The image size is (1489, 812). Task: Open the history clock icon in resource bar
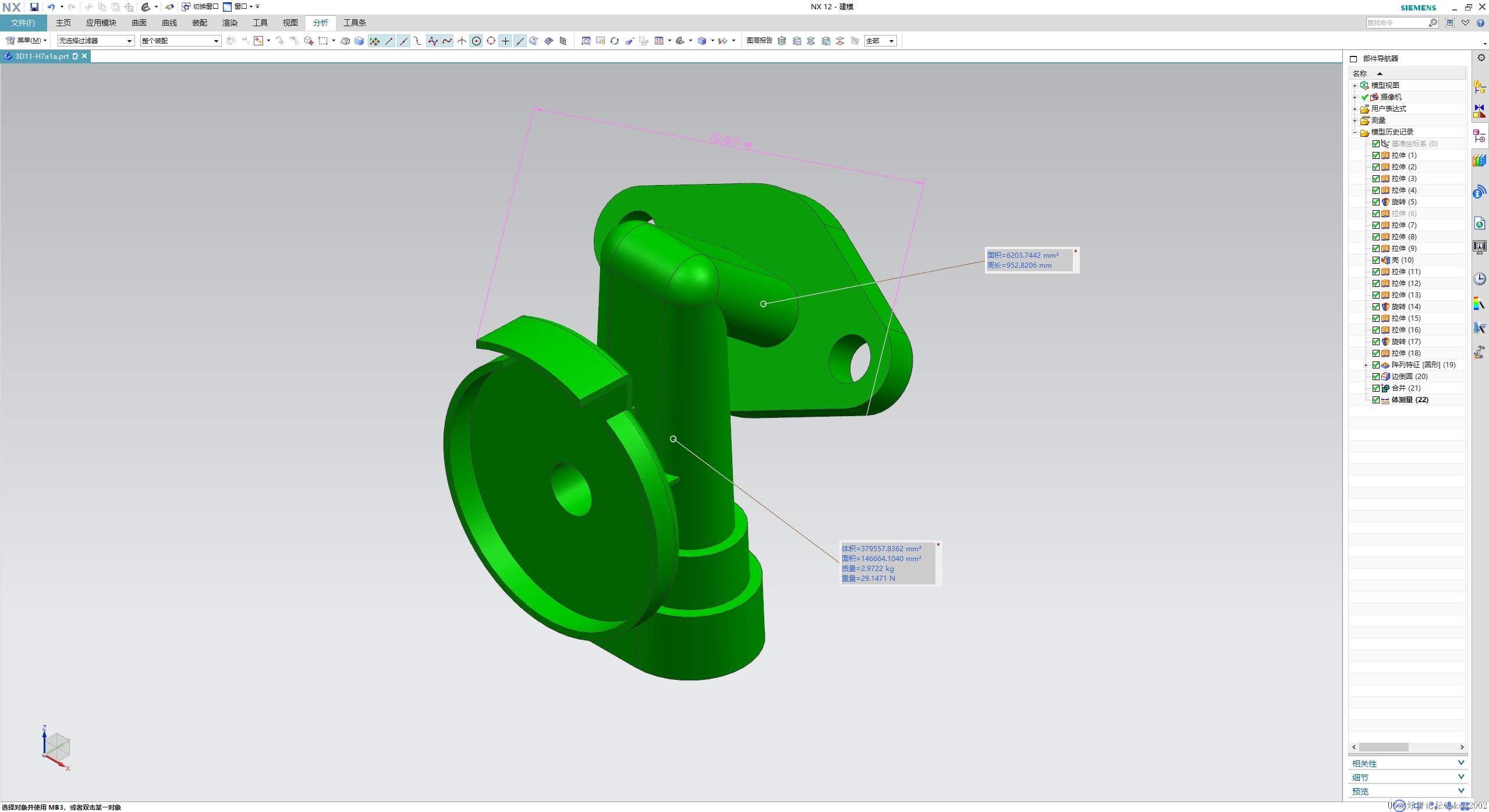click(x=1479, y=279)
